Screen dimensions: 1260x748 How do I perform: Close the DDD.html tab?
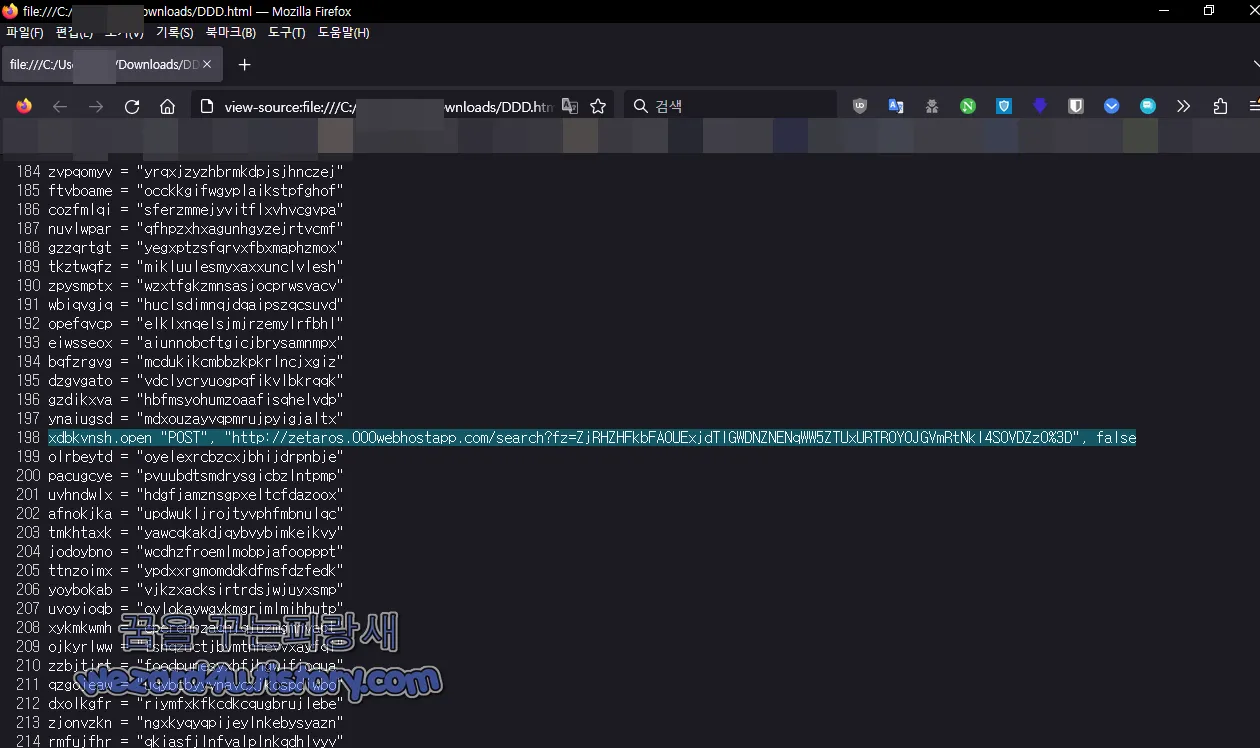[x=207, y=65]
